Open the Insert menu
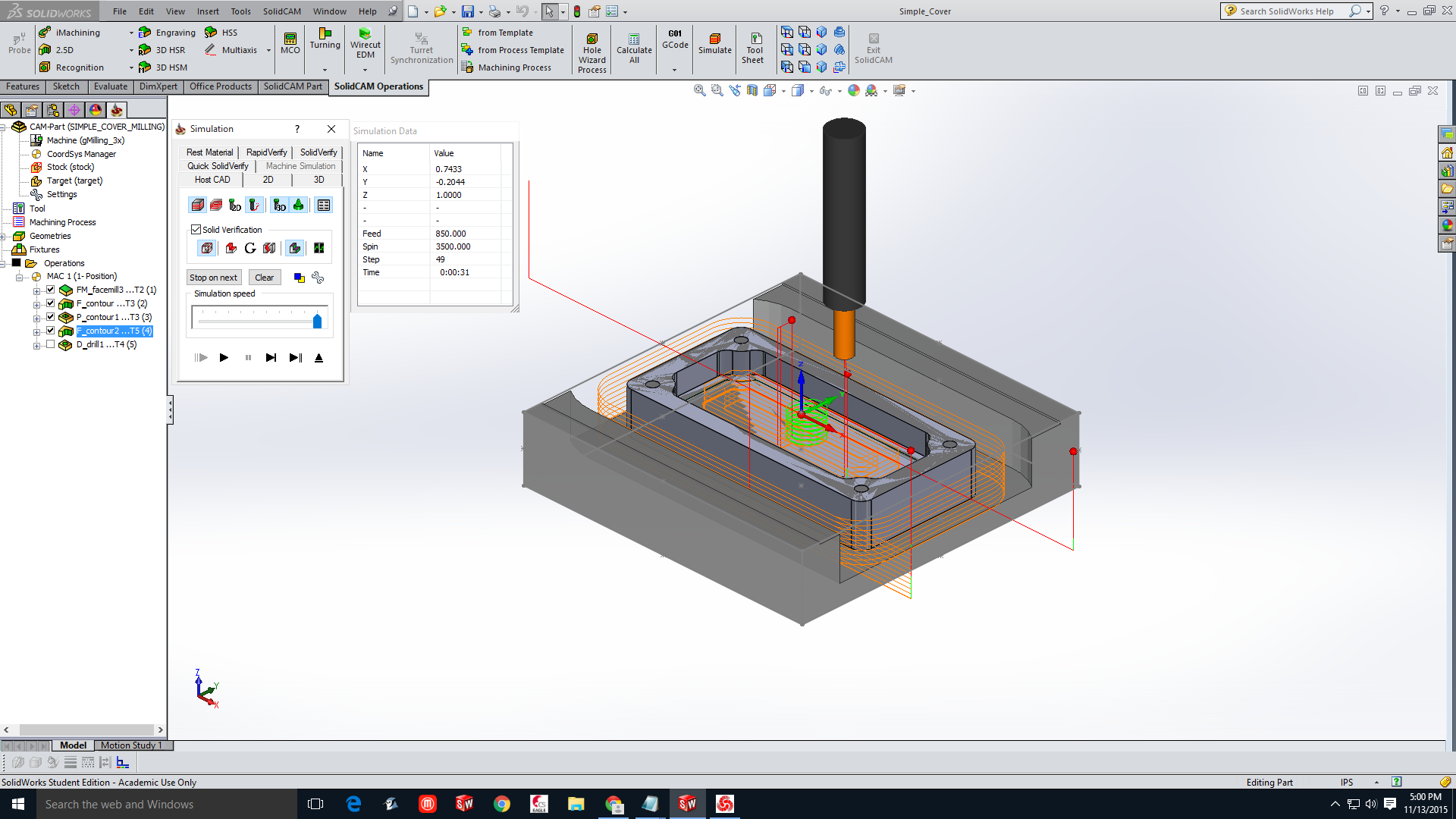This screenshot has height=819, width=1456. pyautogui.click(x=208, y=11)
